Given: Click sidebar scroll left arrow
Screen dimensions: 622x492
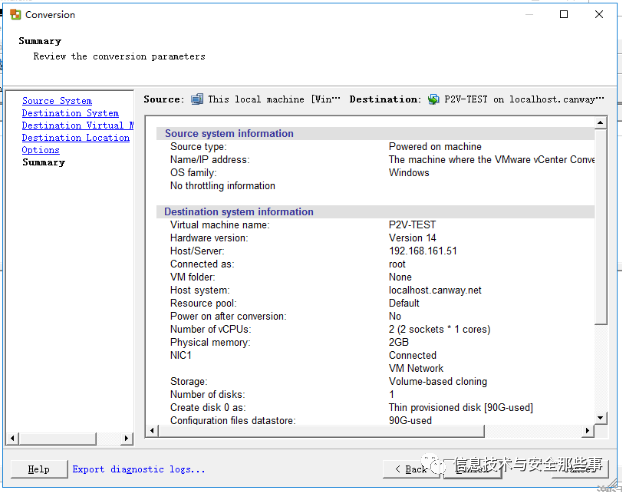Looking at the screenshot, I should 13,438.
